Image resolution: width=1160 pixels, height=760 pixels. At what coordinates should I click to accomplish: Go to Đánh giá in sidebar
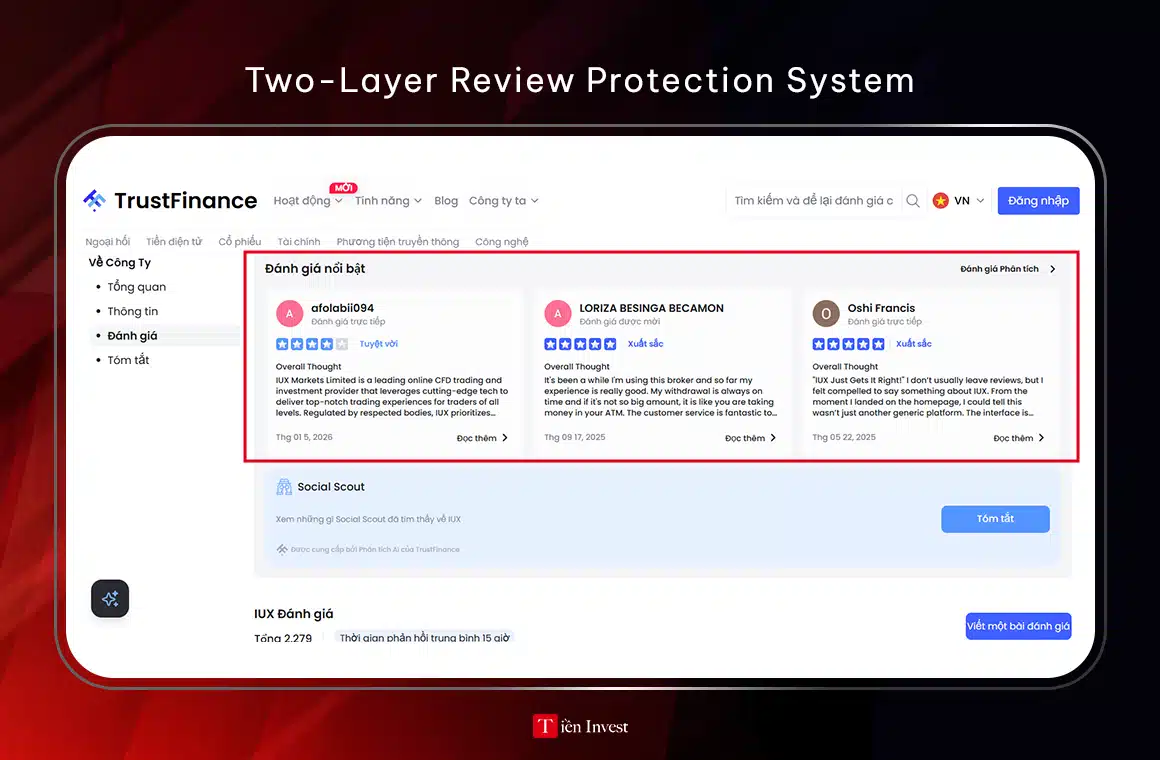pyautogui.click(x=132, y=335)
